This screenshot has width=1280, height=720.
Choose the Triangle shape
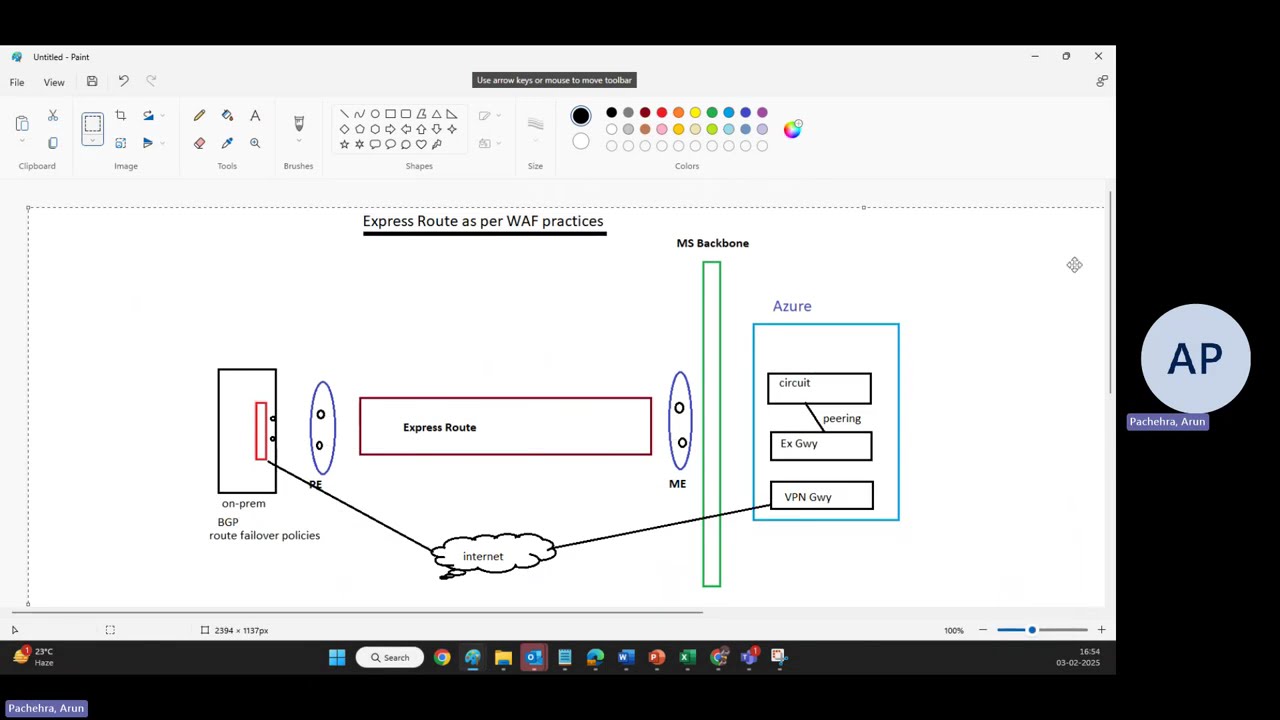(x=436, y=114)
